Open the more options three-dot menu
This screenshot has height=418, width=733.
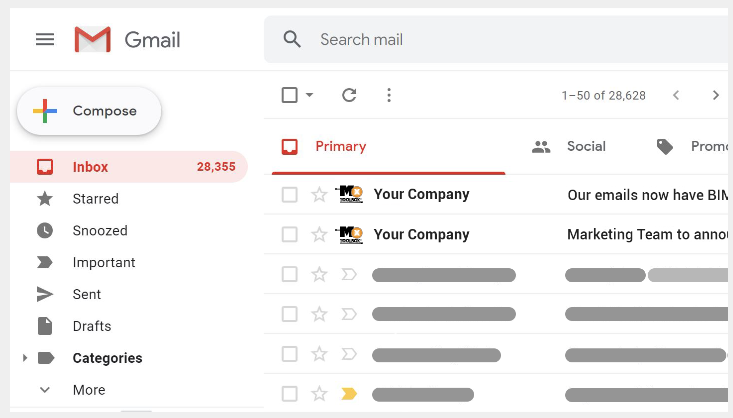click(389, 95)
